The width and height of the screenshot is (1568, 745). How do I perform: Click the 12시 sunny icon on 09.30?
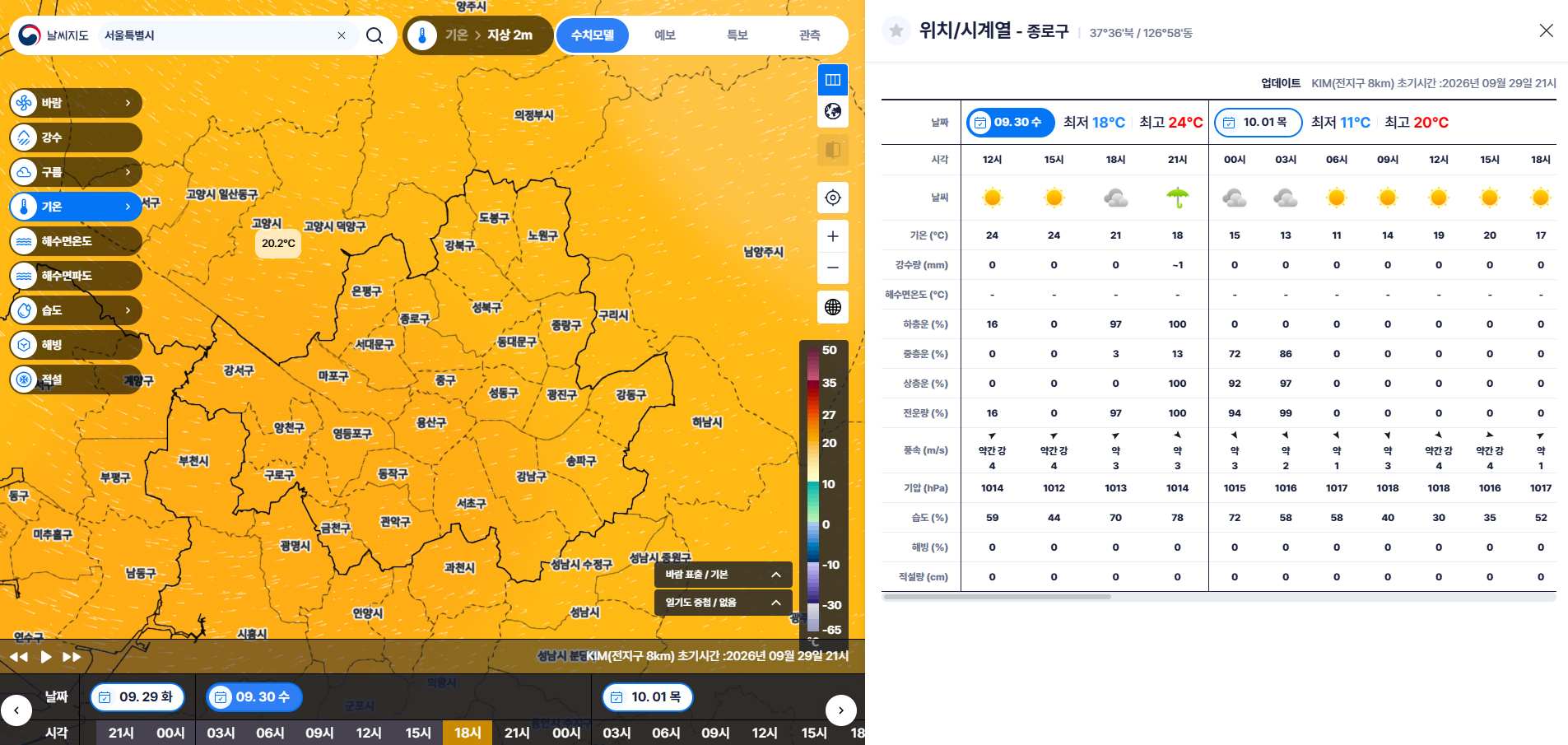pos(993,198)
